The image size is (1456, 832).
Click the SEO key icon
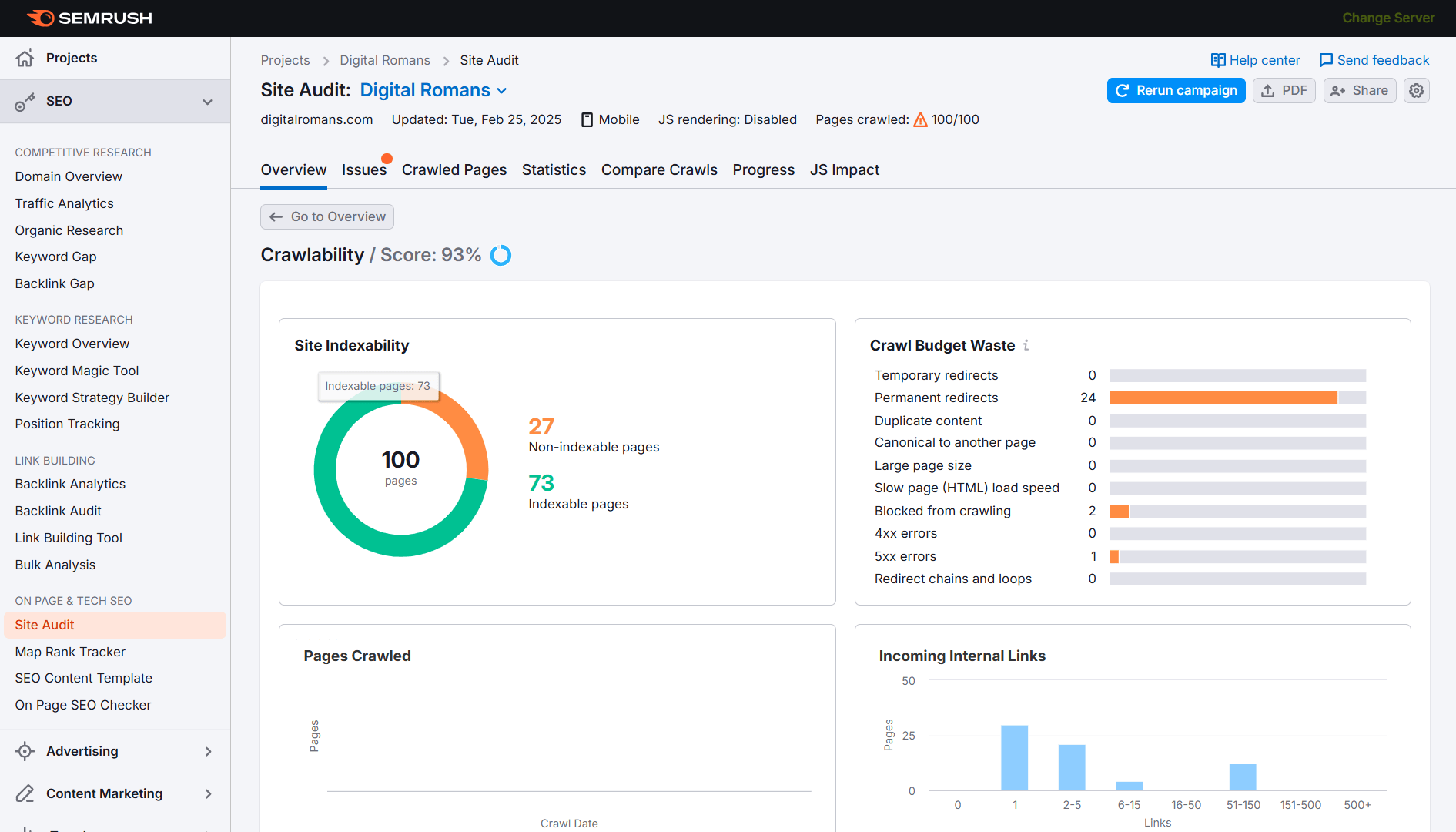click(x=25, y=102)
